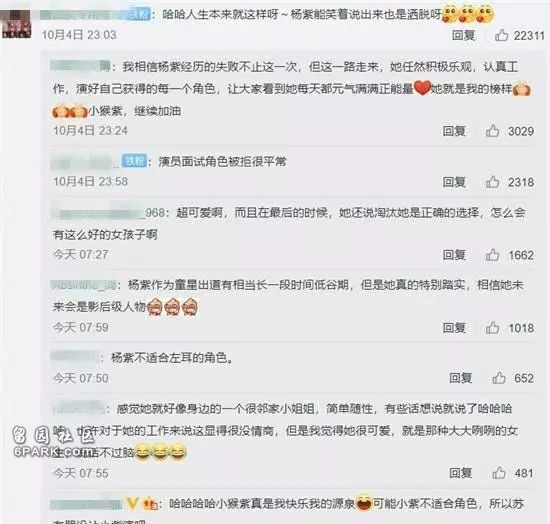The image size is (550, 524).
Task: Like the comment with 1018 likes
Action: click(492, 328)
